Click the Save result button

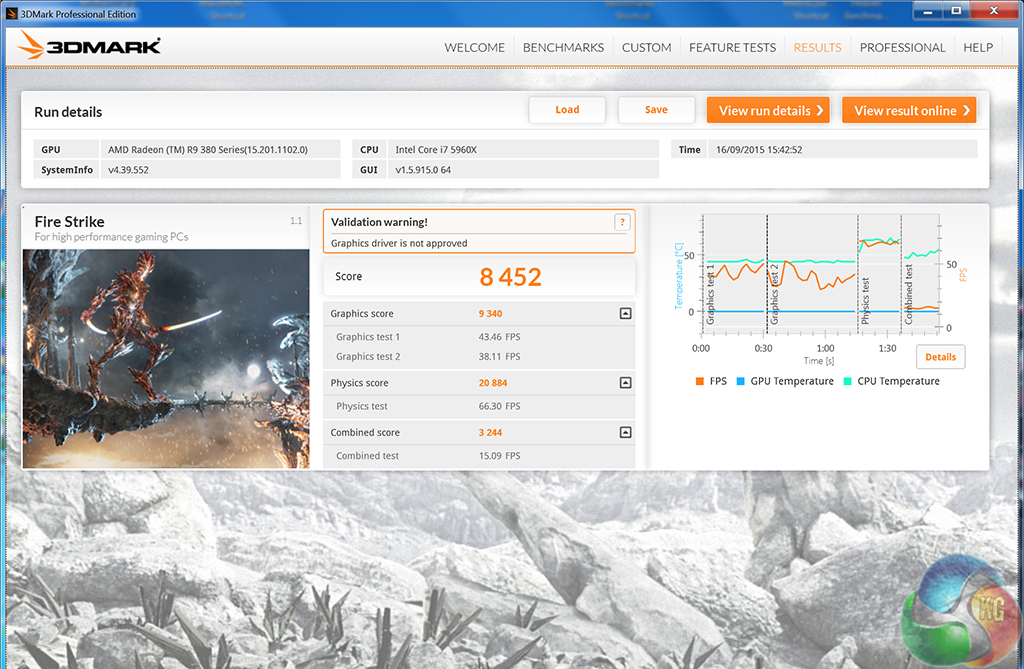(x=656, y=110)
